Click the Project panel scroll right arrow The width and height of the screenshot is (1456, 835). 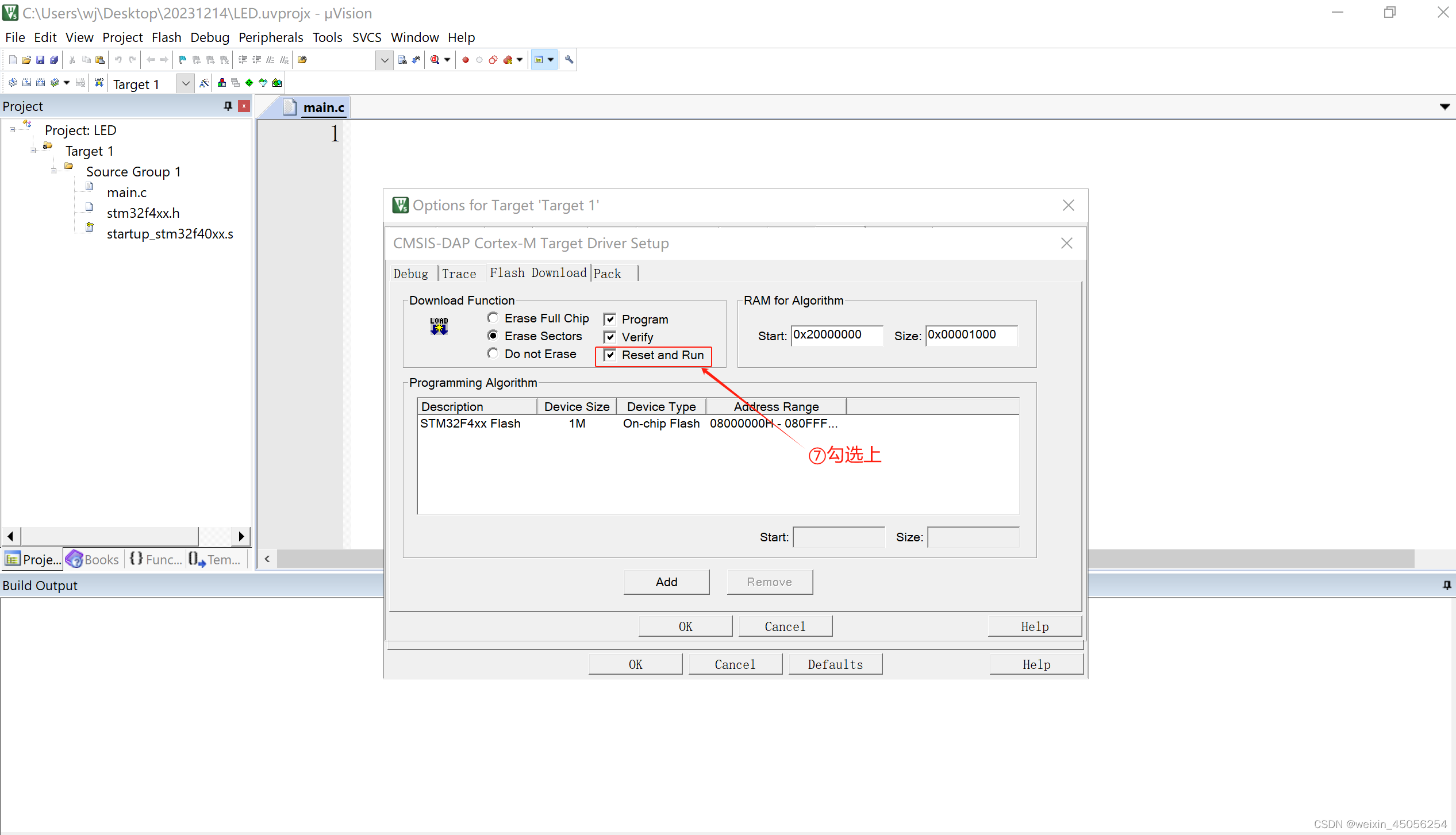[241, 536]
